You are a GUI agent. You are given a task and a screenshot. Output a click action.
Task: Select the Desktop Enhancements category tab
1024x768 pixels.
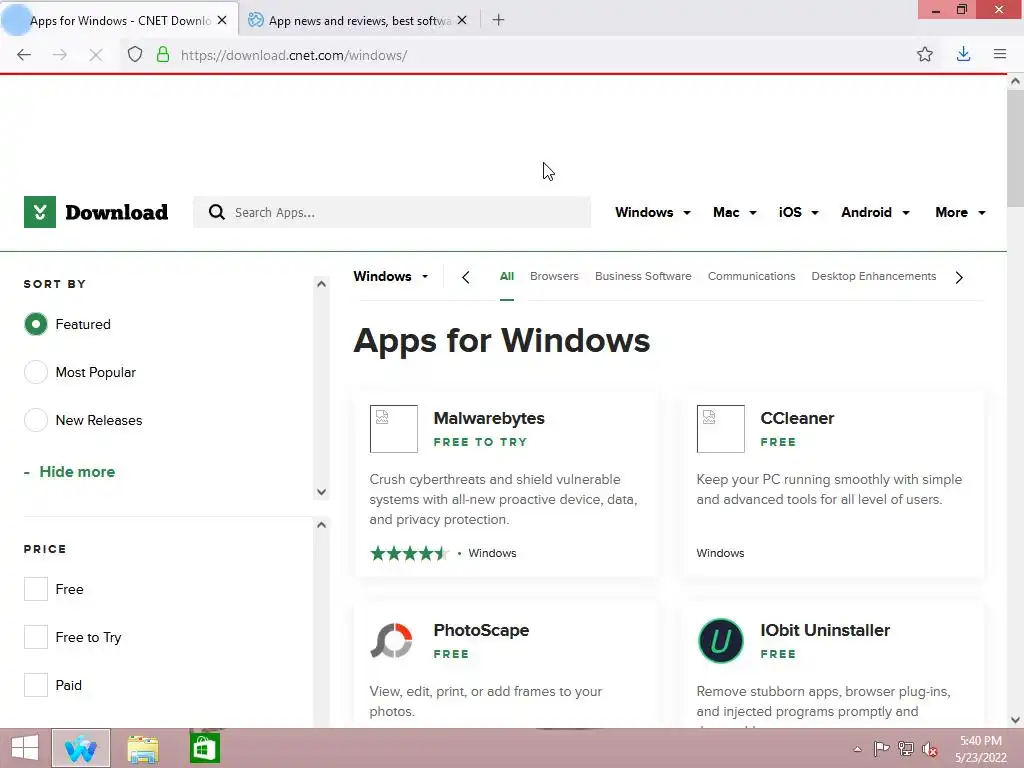click(874, 276)
